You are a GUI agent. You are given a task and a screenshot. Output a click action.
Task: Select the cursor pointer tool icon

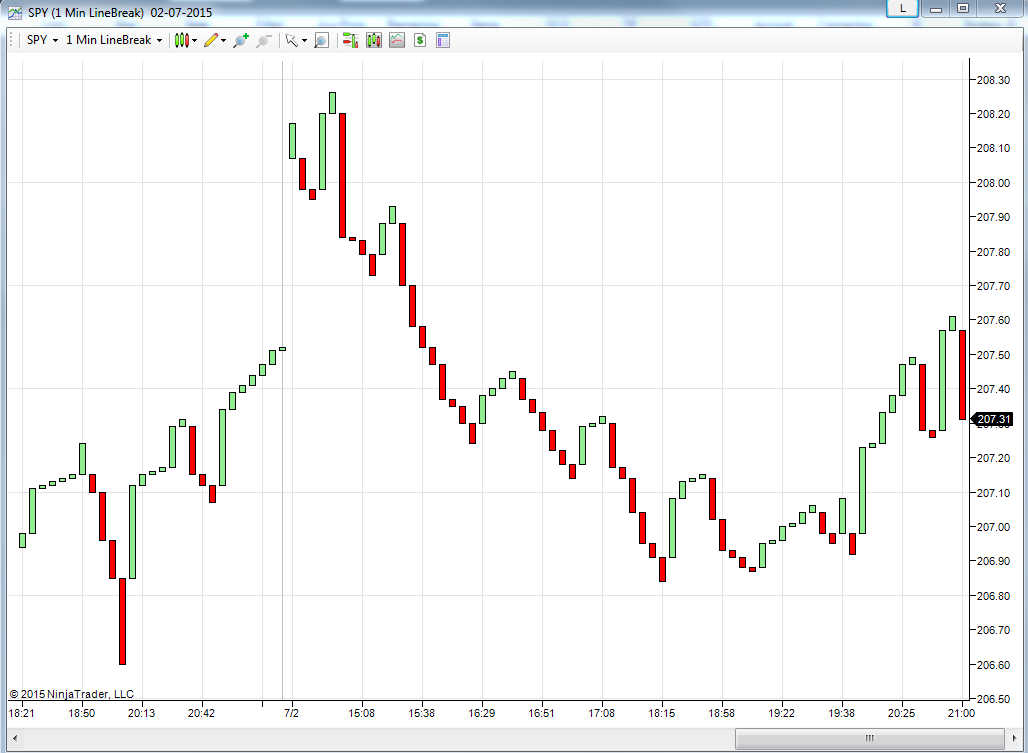pyautogui.click(x=292, y=41)
